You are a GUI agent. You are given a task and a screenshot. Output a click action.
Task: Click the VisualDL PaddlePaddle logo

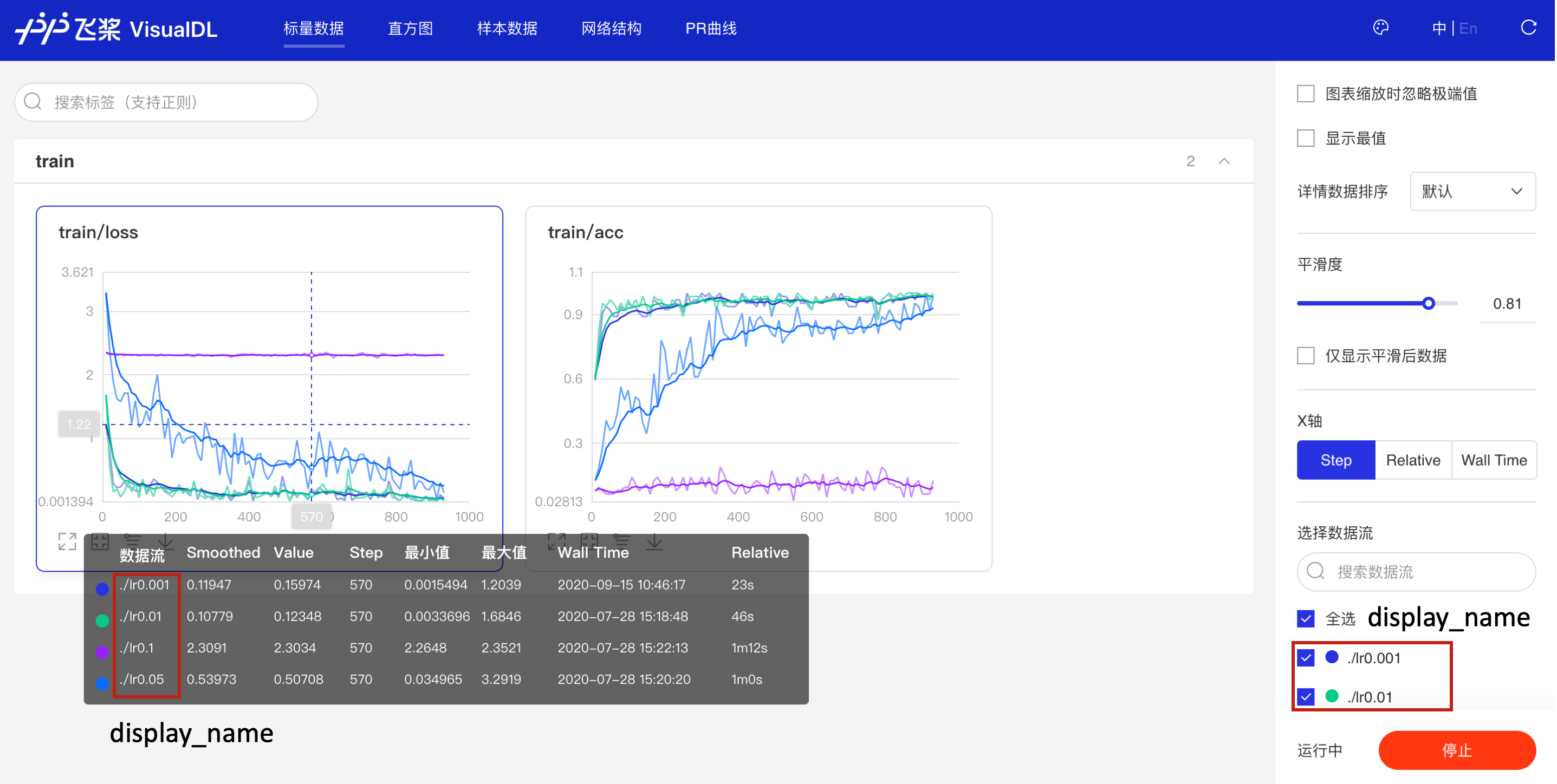[116, 28]
